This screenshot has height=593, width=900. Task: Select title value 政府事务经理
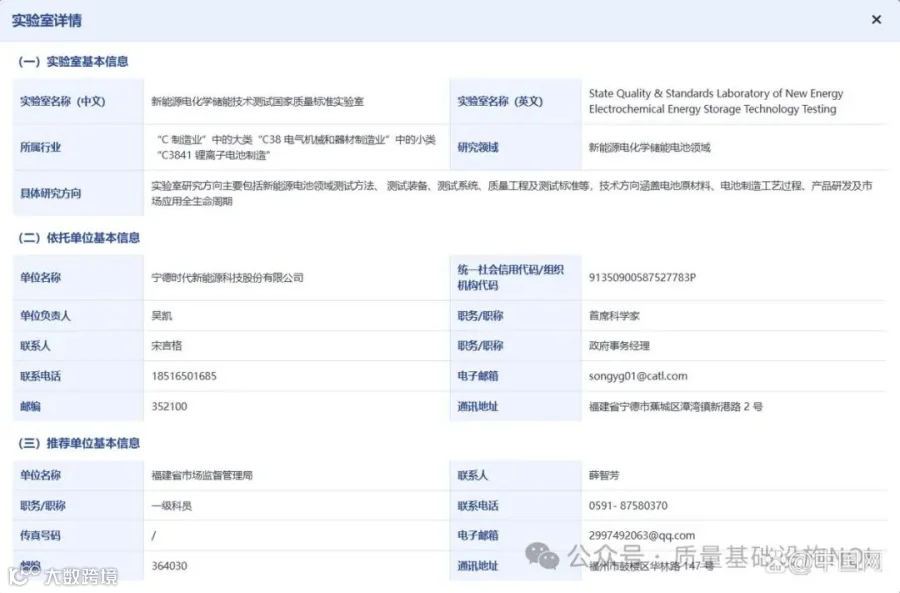[619, 346]
